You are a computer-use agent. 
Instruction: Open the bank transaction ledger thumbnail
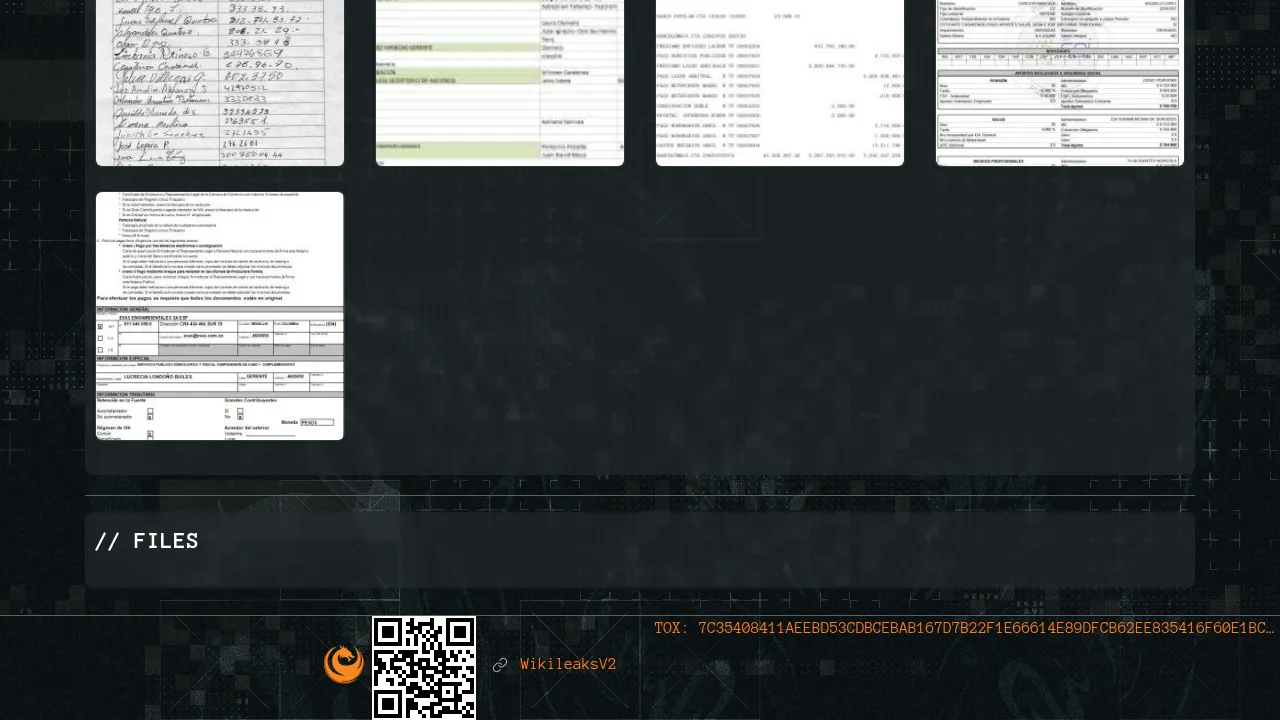tap(780, 82)
